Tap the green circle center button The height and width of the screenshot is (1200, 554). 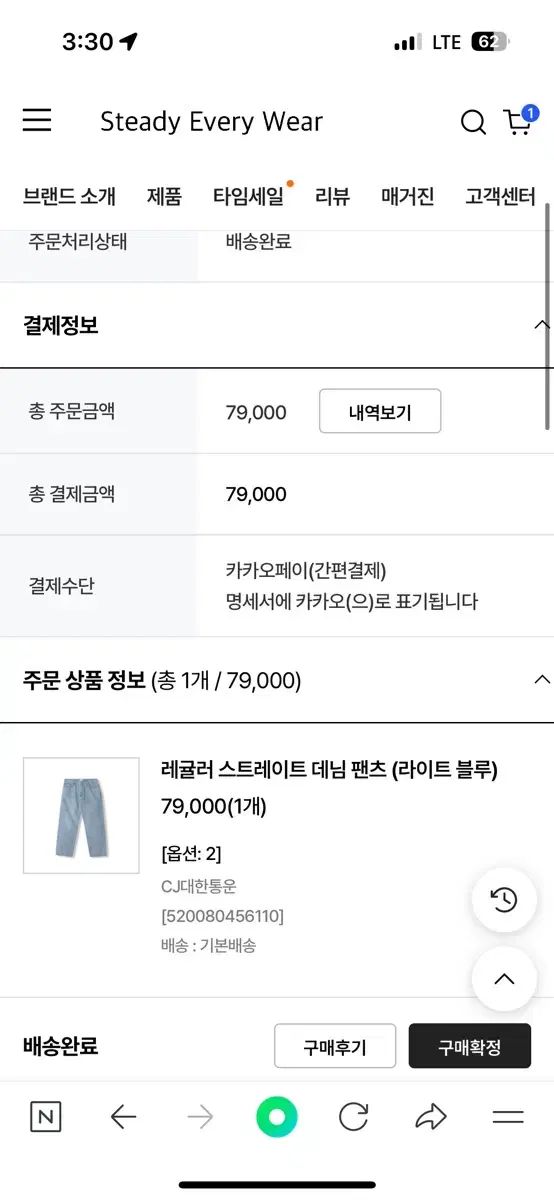pos(277,1117)
